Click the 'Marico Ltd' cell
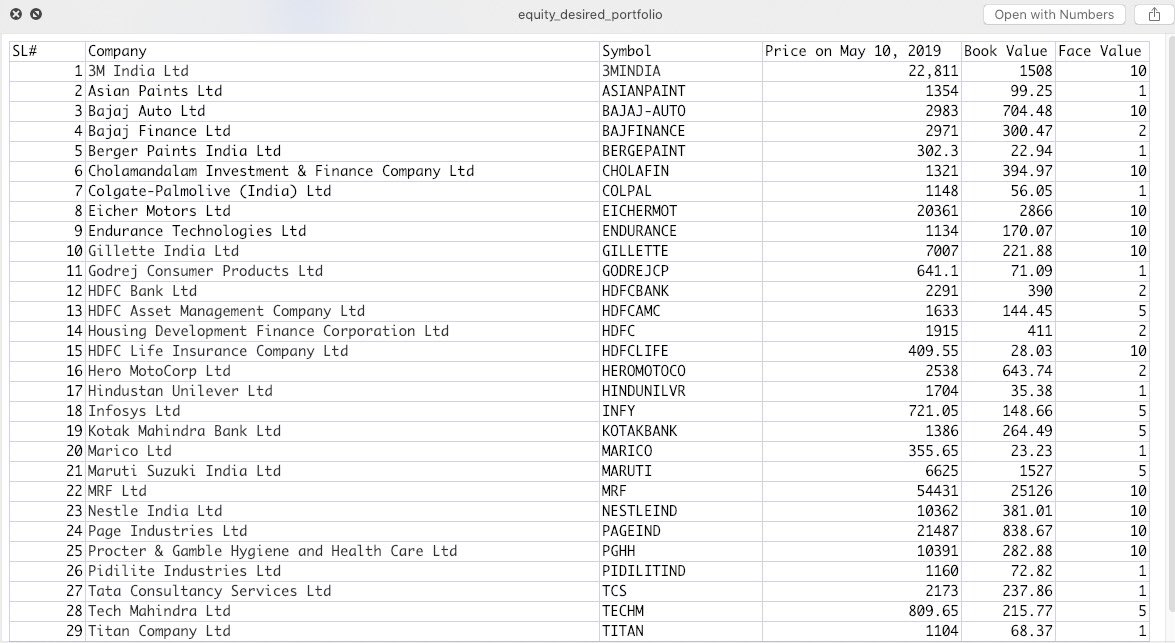Screen dimensions: 1175x643 (x=342, y=451)
